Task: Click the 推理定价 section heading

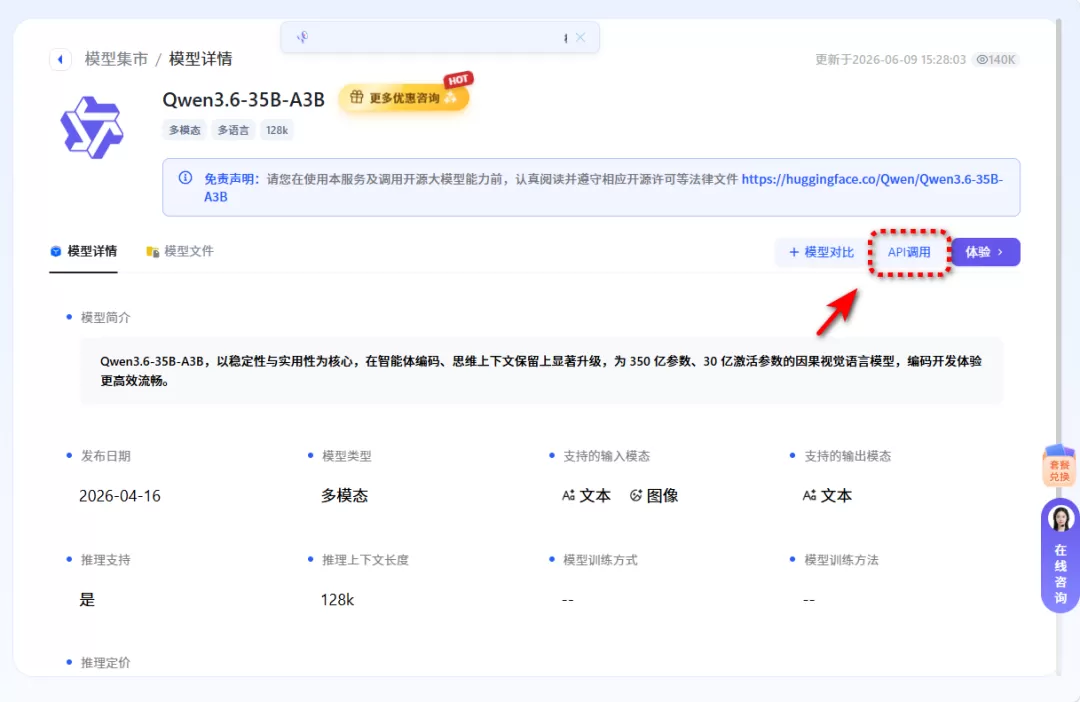Action: point(105,663)
